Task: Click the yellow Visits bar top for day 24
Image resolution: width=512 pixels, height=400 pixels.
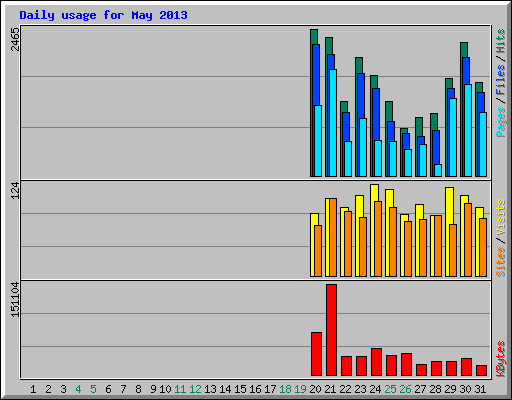Action: (x=374, y=193)
